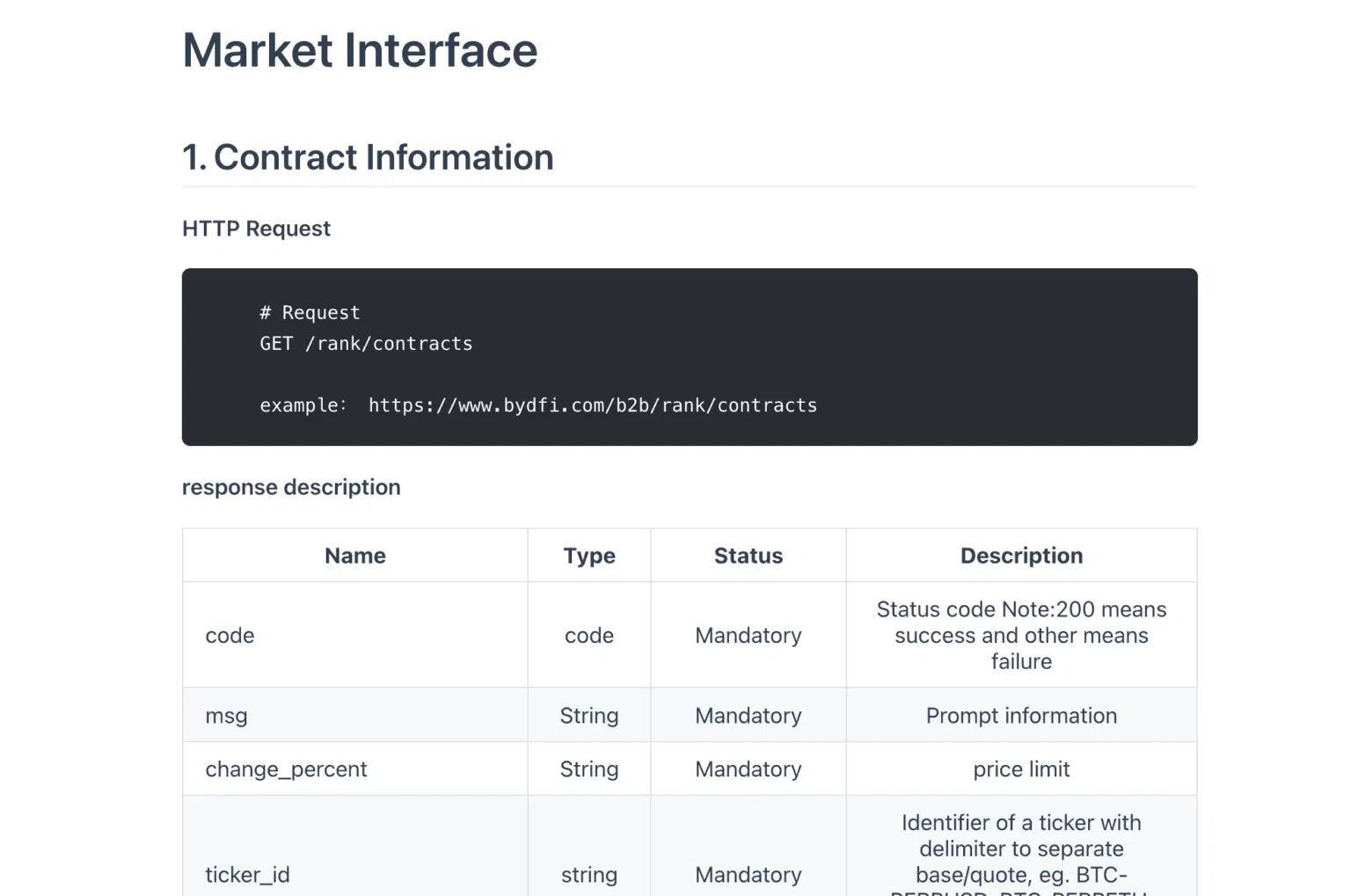The width and height of the screenshot is (1351, 896).
Task: Click the 'Prompt information' description cell
Action: [x=1020, y=716]
